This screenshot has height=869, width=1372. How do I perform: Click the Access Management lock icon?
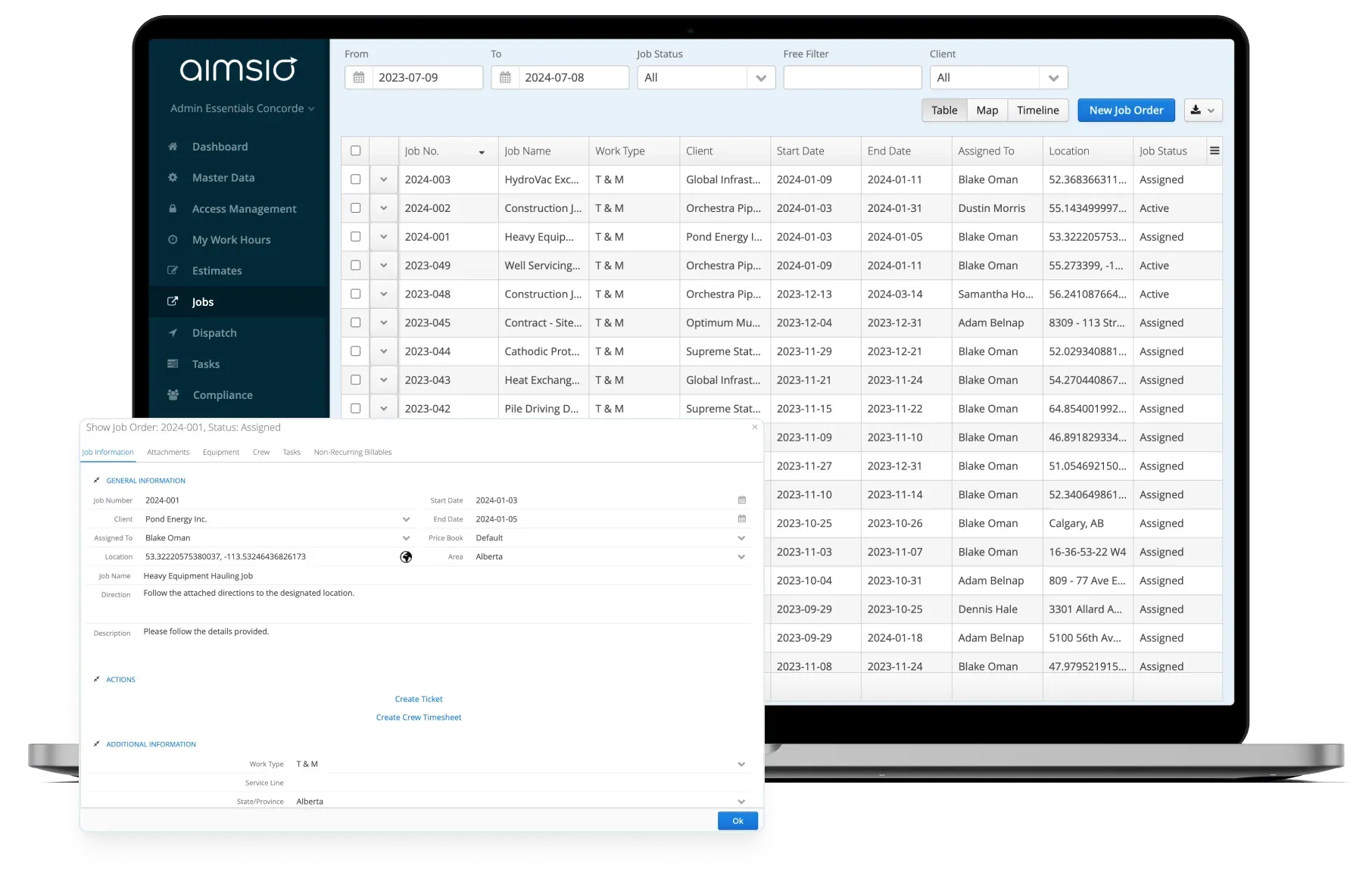click(x=173, y=208)
